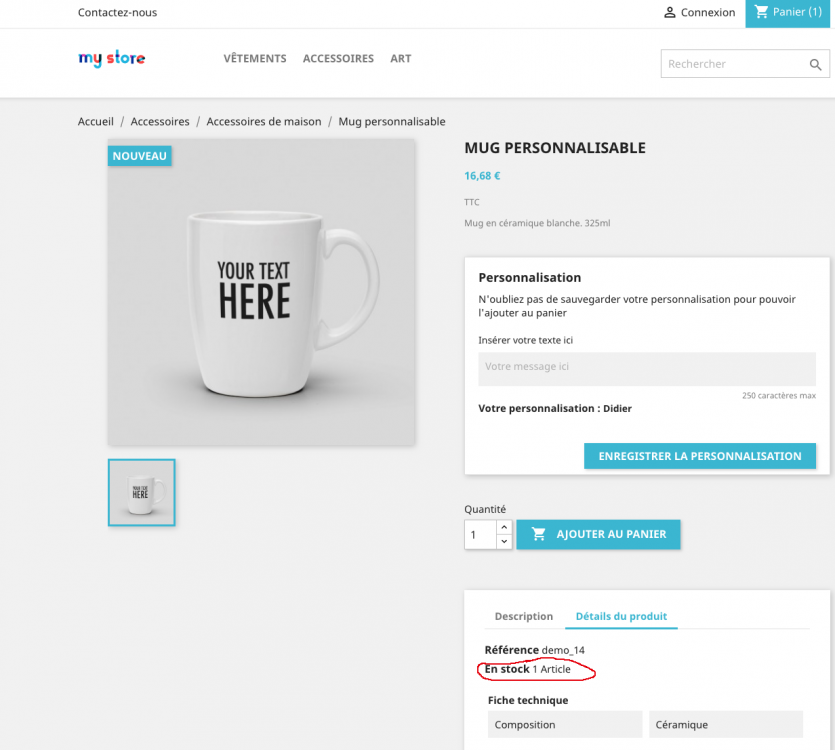Open the Art menu
This screenshot has height=750, width=835.
(x=400, y=59)
